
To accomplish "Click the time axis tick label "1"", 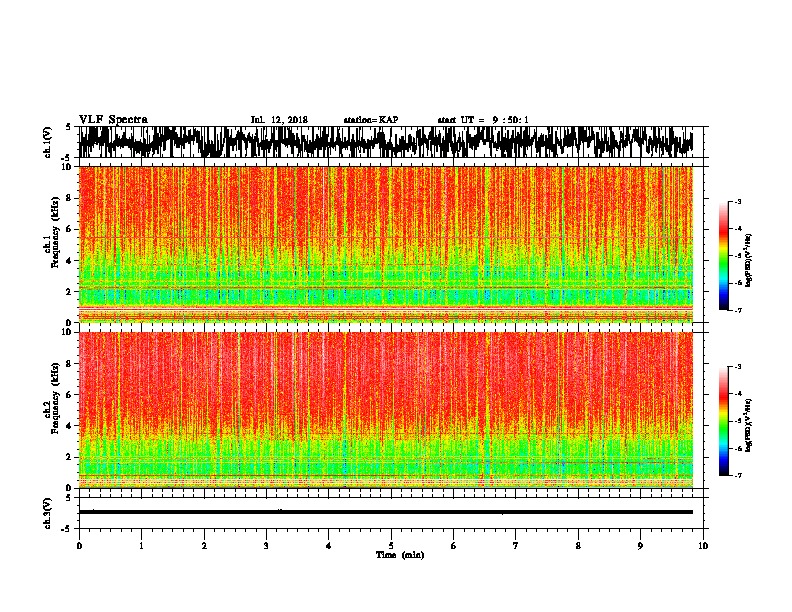I will pos(141,546).
